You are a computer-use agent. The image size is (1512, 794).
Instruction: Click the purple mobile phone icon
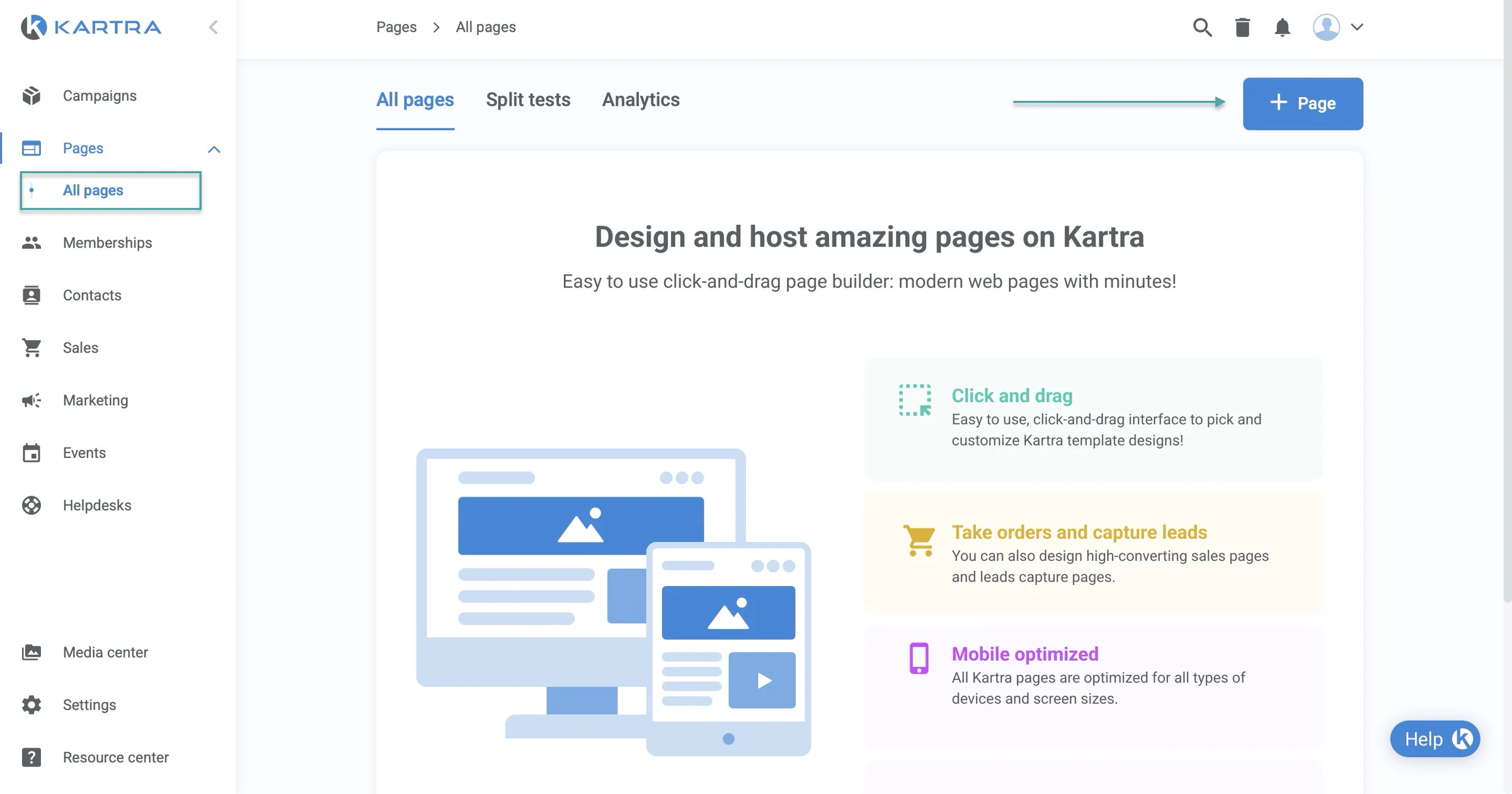(x=919, y=659)
